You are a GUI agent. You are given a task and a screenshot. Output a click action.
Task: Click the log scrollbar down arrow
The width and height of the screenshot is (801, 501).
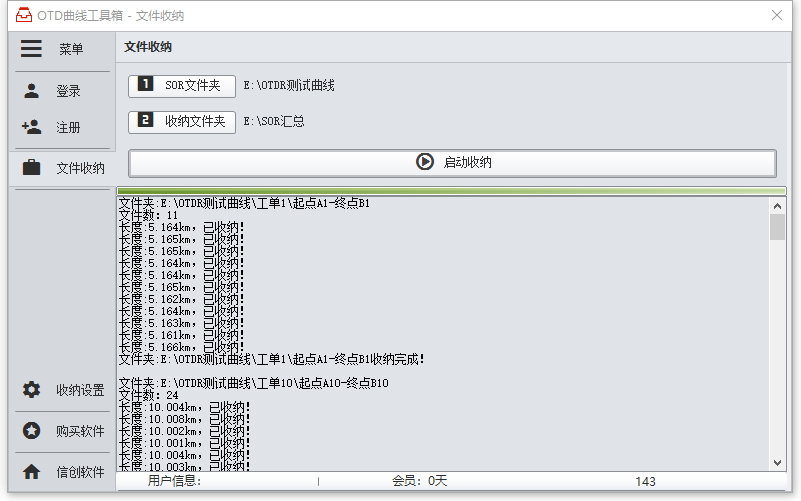point(777,463)
